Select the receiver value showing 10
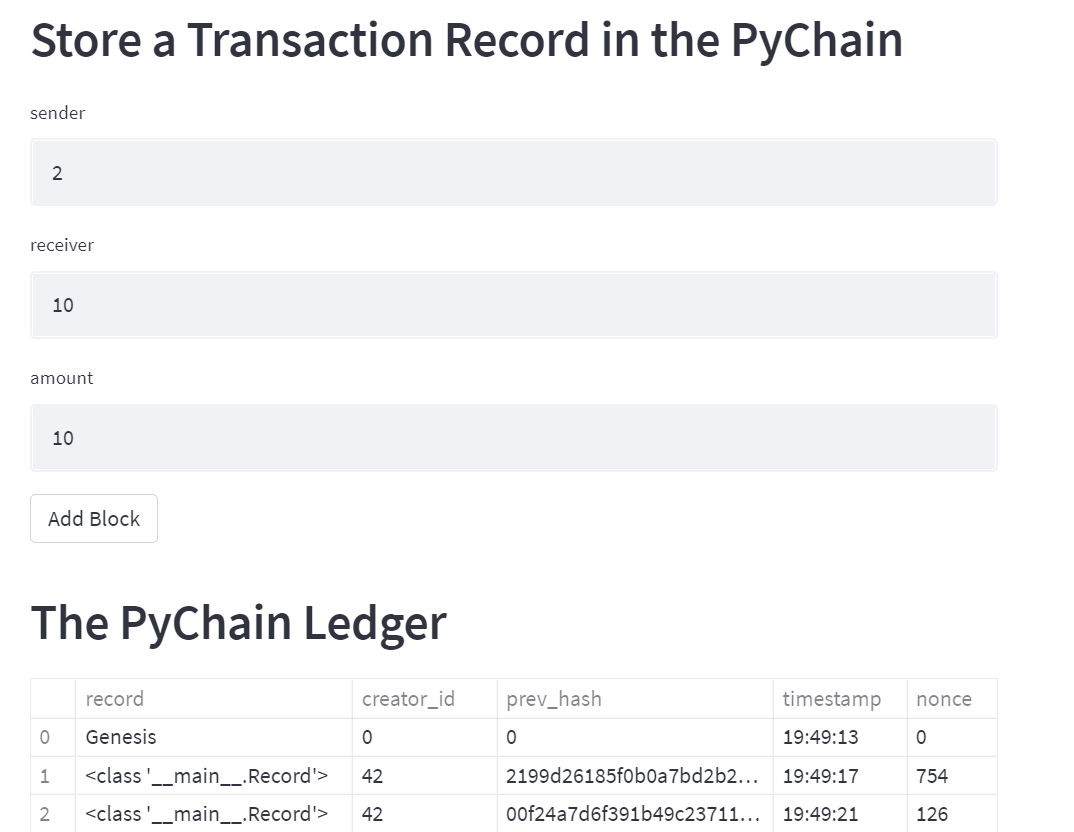This screenshot has width=1074, height=832. click(x=62, y=305)
